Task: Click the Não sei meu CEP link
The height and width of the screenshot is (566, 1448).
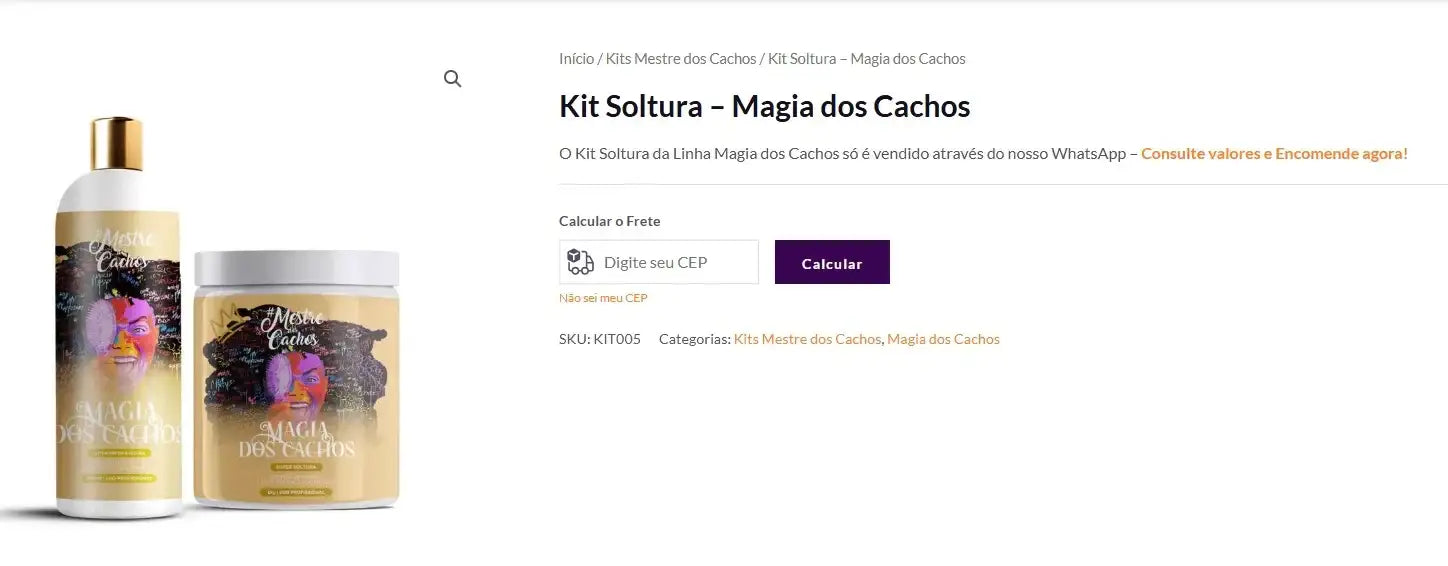Action: coord(603,298)
